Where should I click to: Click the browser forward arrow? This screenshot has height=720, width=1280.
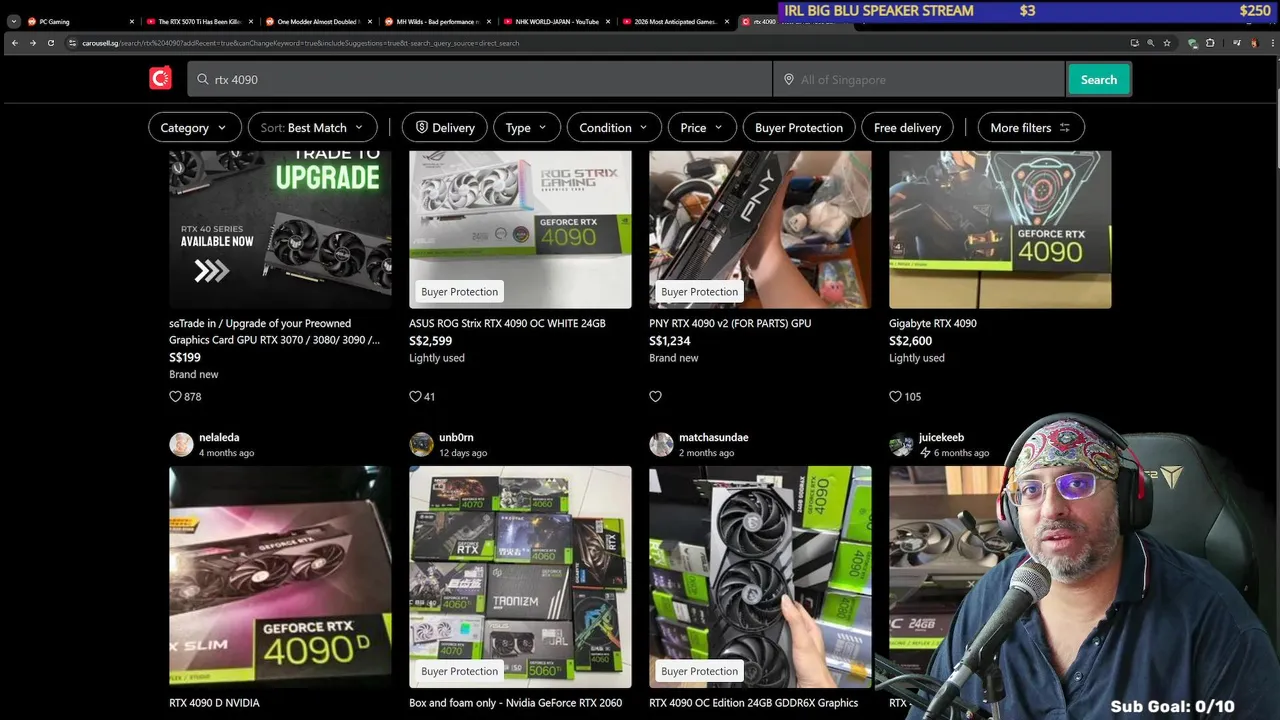[33, 43]
